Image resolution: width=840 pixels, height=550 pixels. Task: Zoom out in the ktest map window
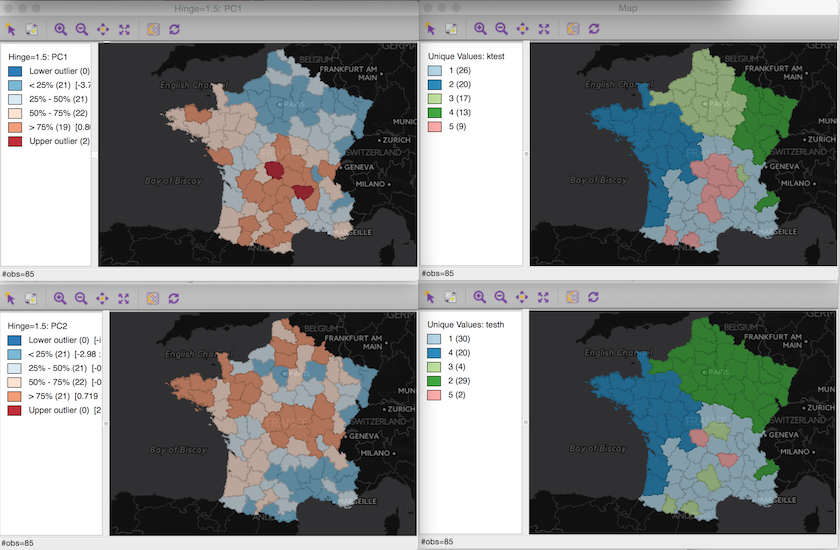[x=501, y=29]
